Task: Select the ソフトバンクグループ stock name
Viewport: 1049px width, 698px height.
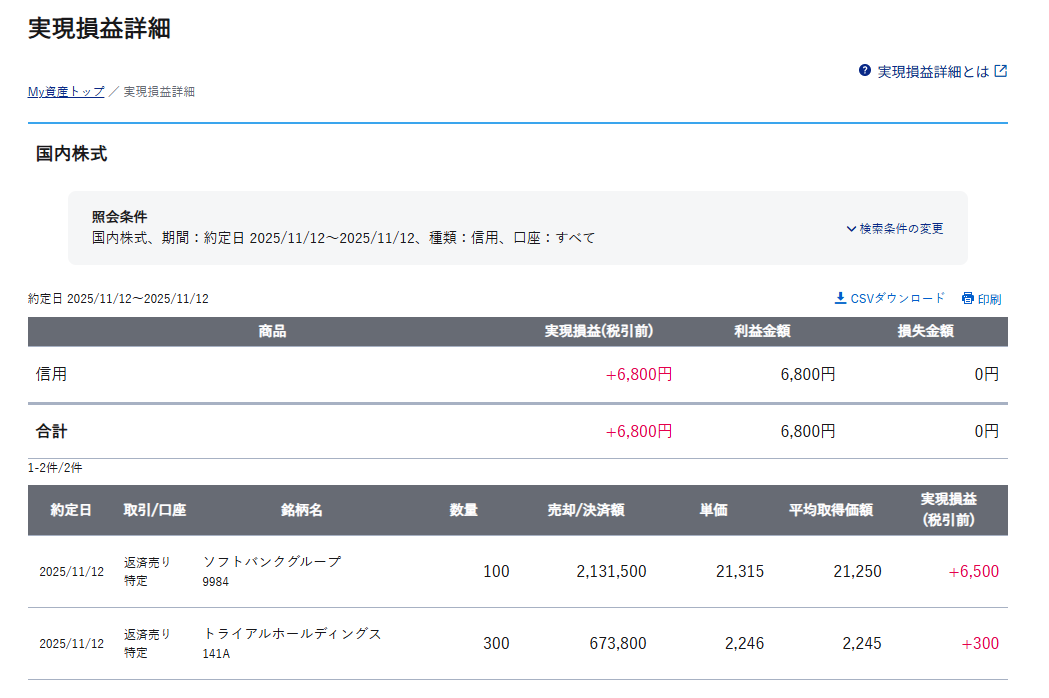Action: [272, 562]
